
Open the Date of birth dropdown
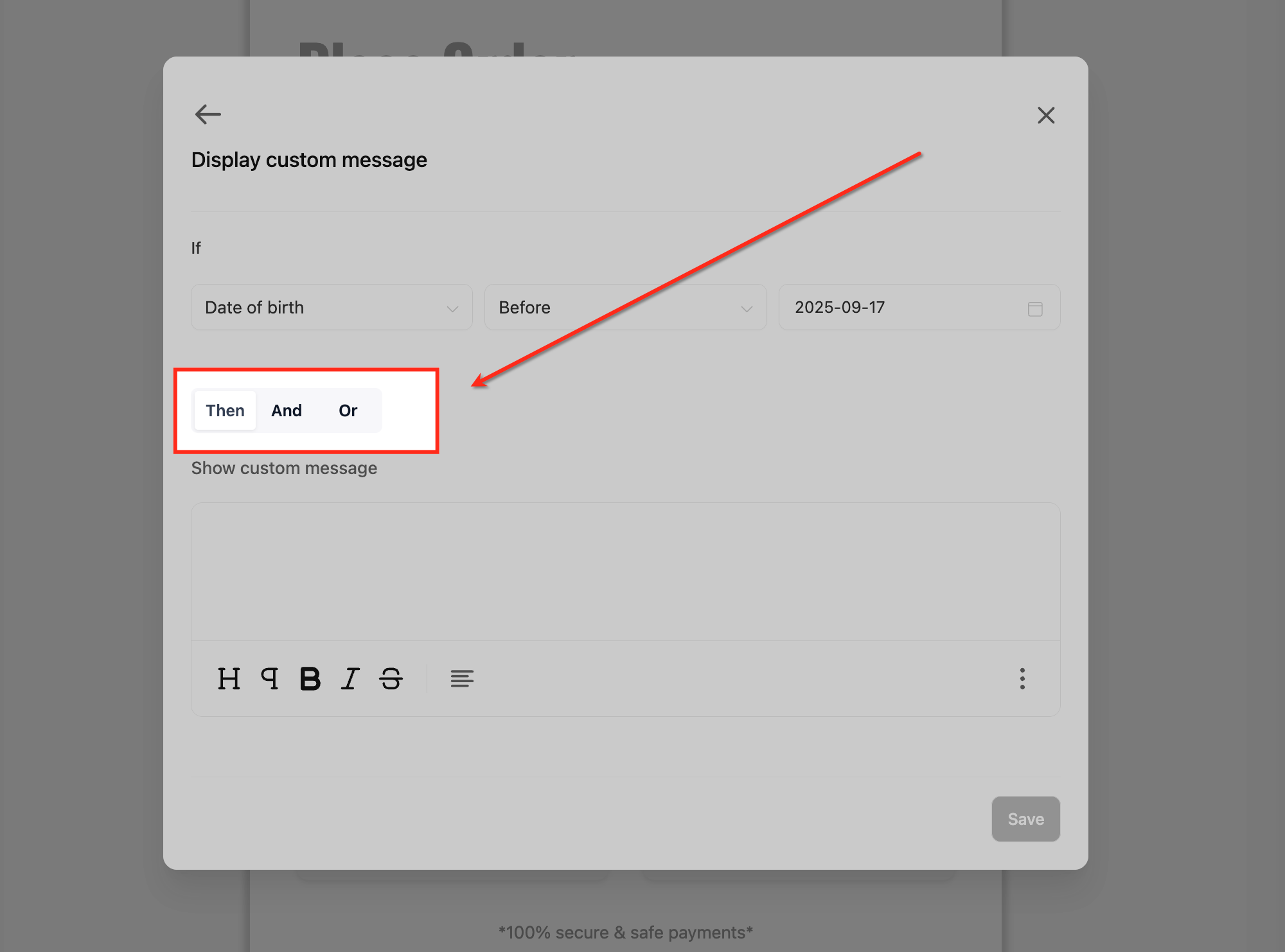pos(321,307)
